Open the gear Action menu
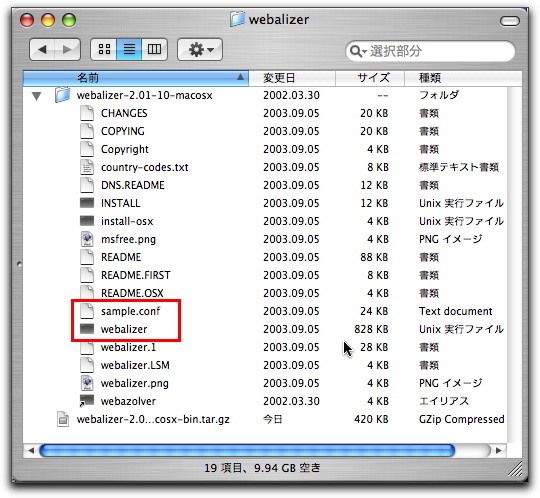 [x=200, y=50]
